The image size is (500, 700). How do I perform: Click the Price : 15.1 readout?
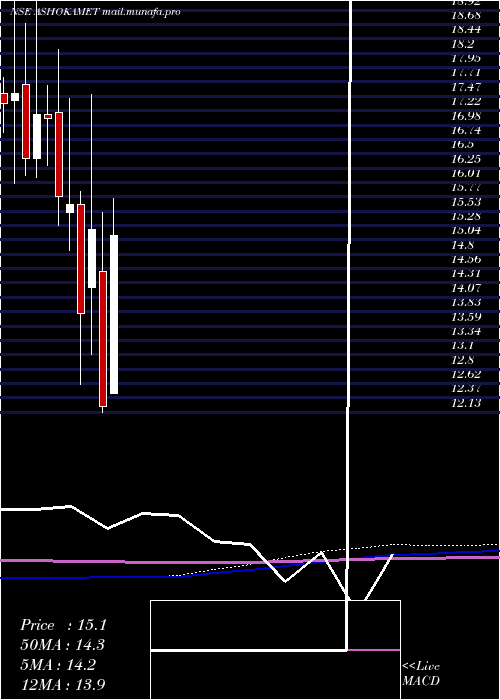pos(63,625)
